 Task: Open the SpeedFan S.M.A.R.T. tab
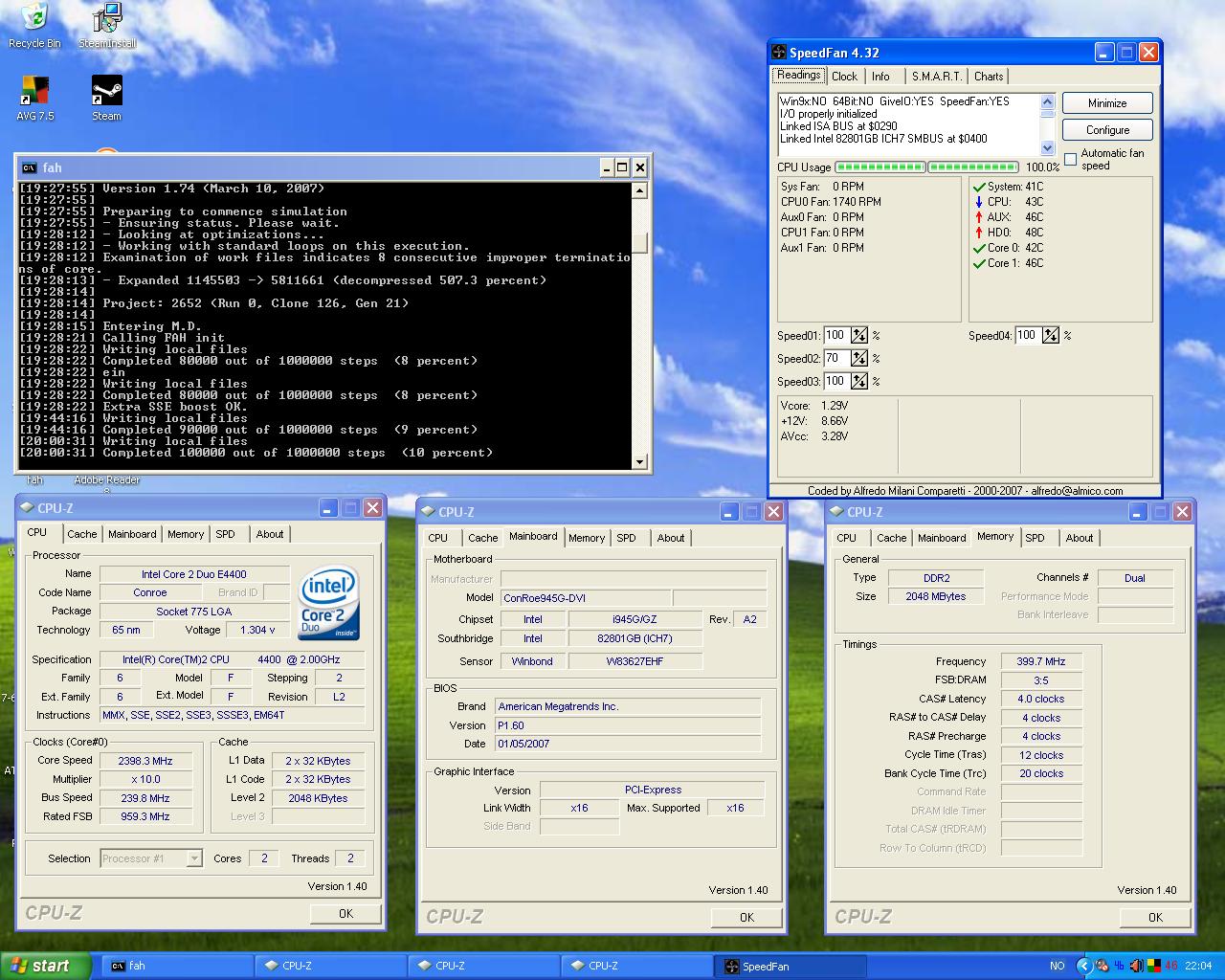tap(937, 77)
